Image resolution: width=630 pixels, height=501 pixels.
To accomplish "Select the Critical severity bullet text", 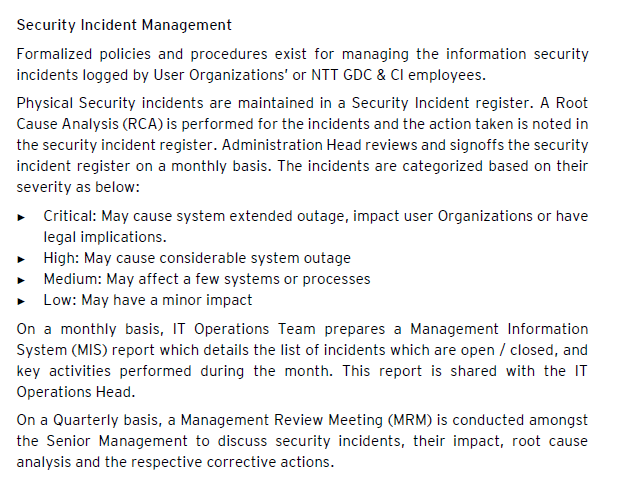I will (315, 216).
